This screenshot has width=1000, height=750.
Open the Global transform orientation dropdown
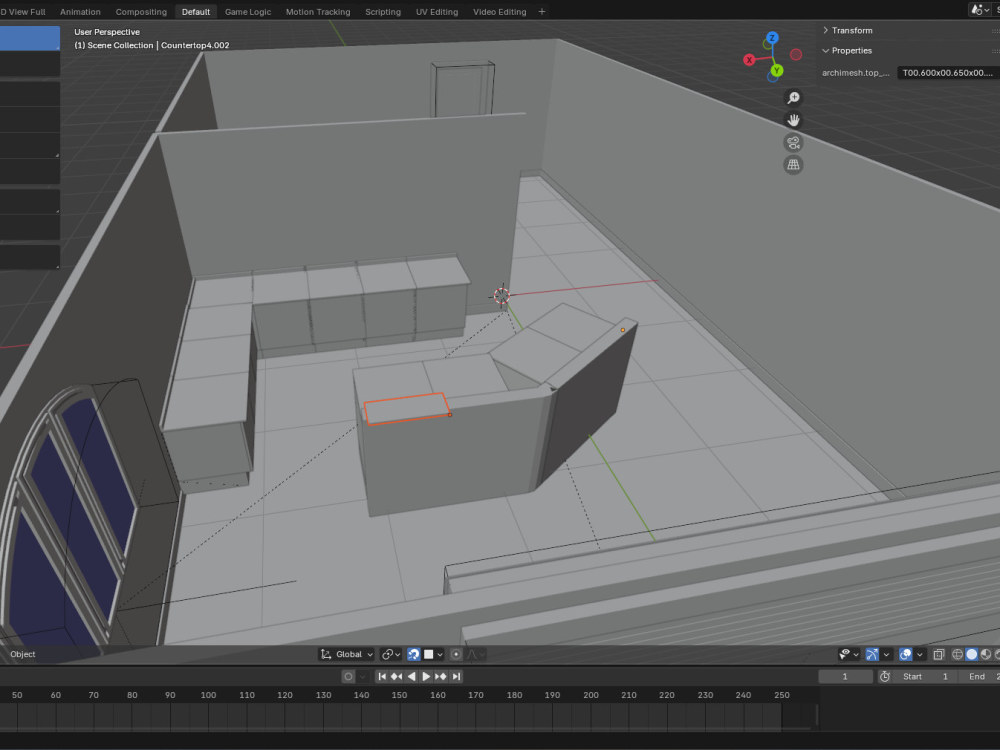[x=347, y=654]
